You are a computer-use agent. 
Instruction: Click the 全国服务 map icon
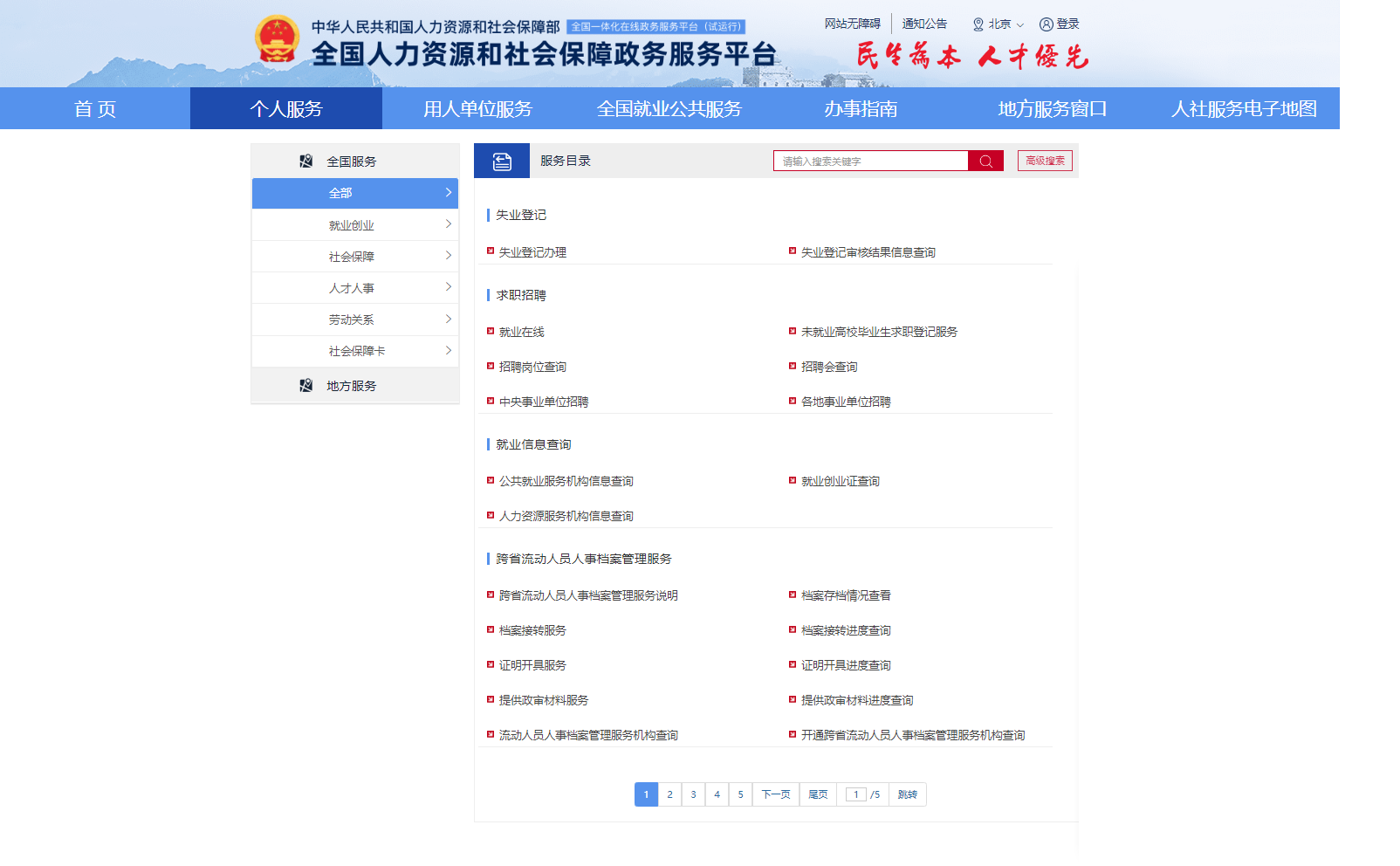click(305, 162)
